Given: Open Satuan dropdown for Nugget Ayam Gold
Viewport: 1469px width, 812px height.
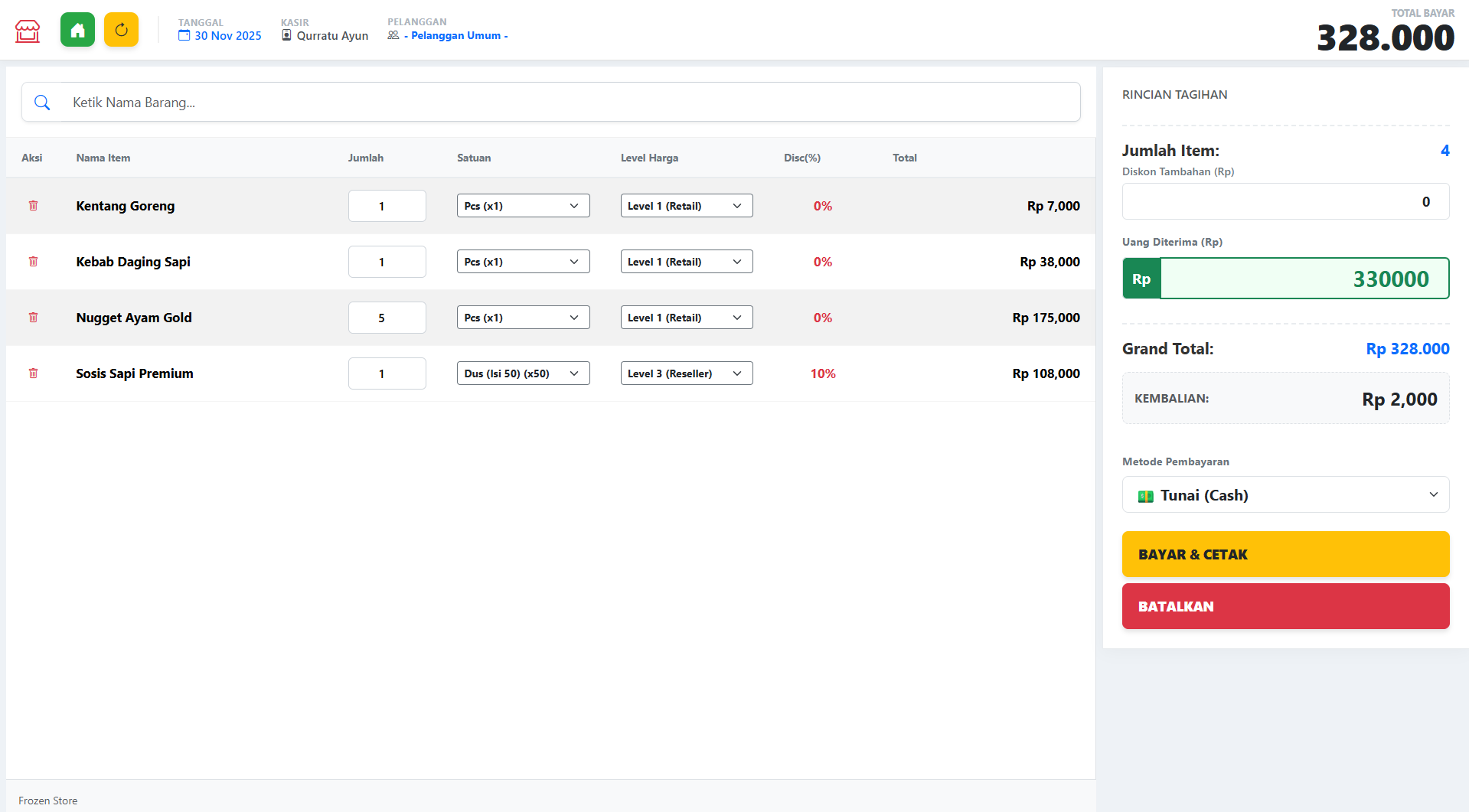Looking at the screenshot, I should (523, 318).
